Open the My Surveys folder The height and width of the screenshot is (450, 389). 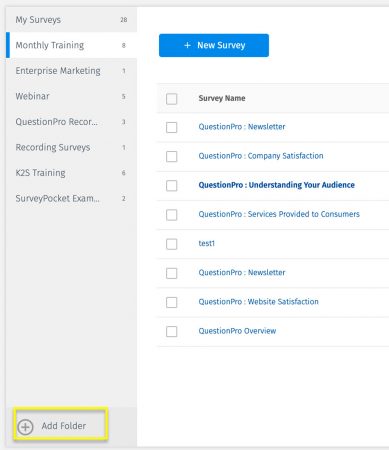tap(71, 20)
